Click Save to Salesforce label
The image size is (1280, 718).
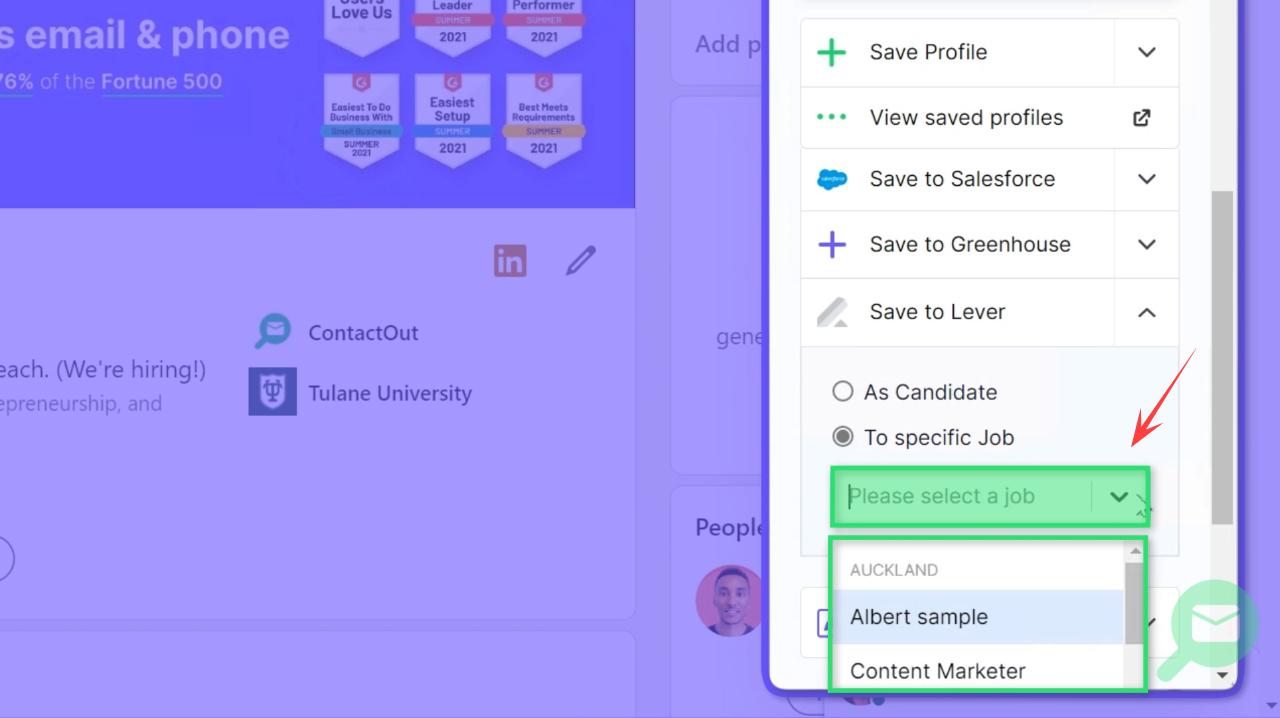tap(962, 179)
